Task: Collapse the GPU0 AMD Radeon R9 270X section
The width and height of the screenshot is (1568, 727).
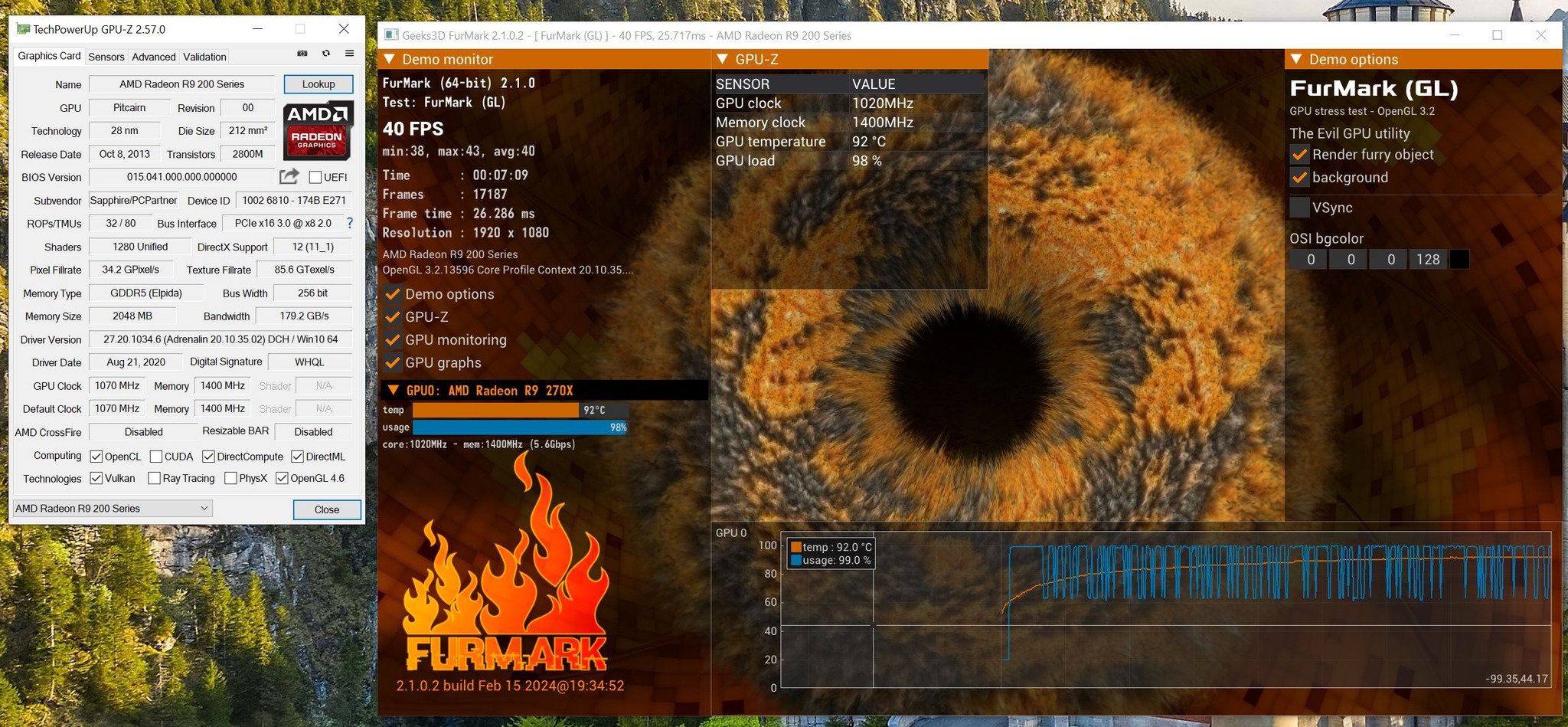Action: [x=393, y=390]
